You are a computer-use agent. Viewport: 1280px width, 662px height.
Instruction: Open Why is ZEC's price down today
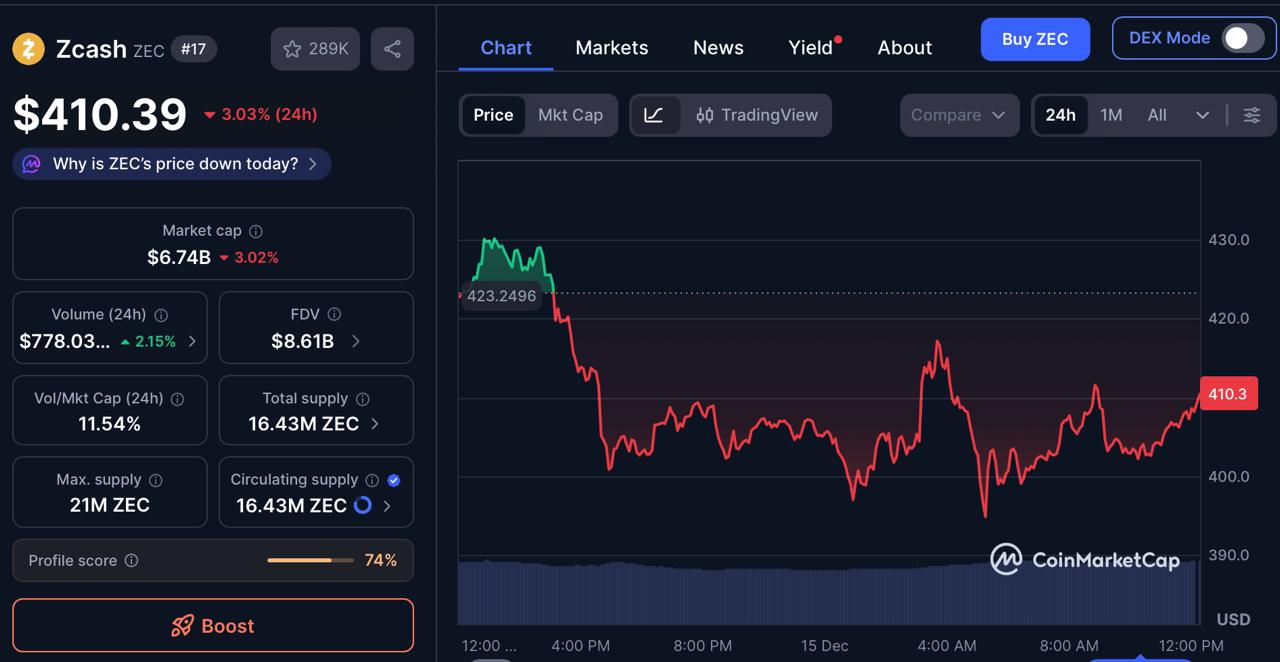click(x=170, y=163)
